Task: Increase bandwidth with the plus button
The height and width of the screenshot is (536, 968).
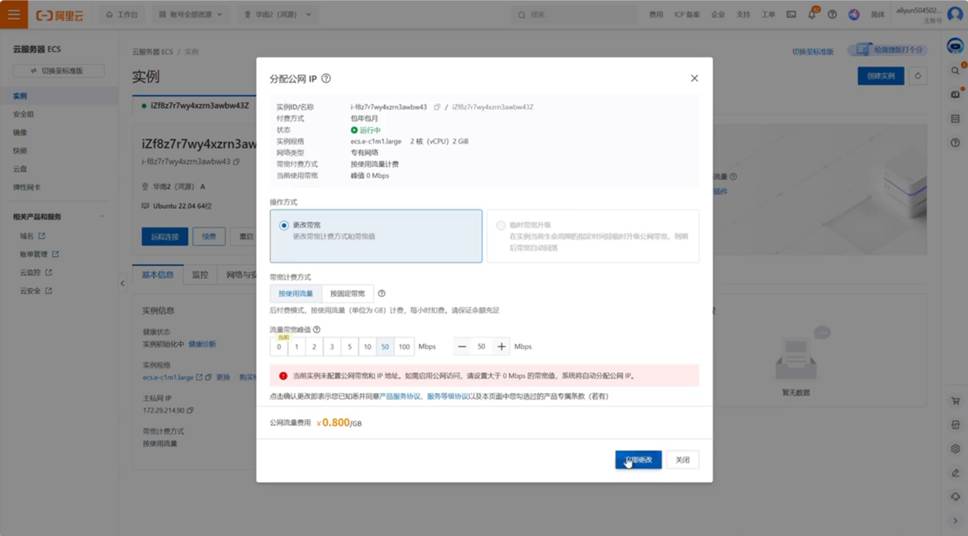Action: click(x=502, y=346)
